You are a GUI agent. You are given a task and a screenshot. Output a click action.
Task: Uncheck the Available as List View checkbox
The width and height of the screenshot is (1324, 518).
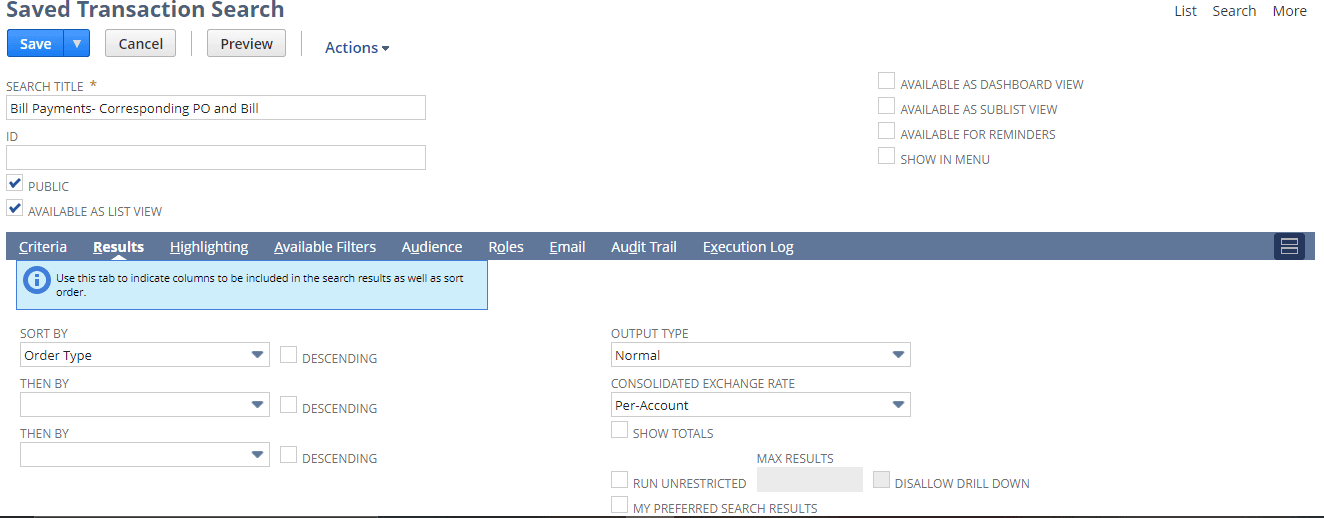(x=15, y=209)
